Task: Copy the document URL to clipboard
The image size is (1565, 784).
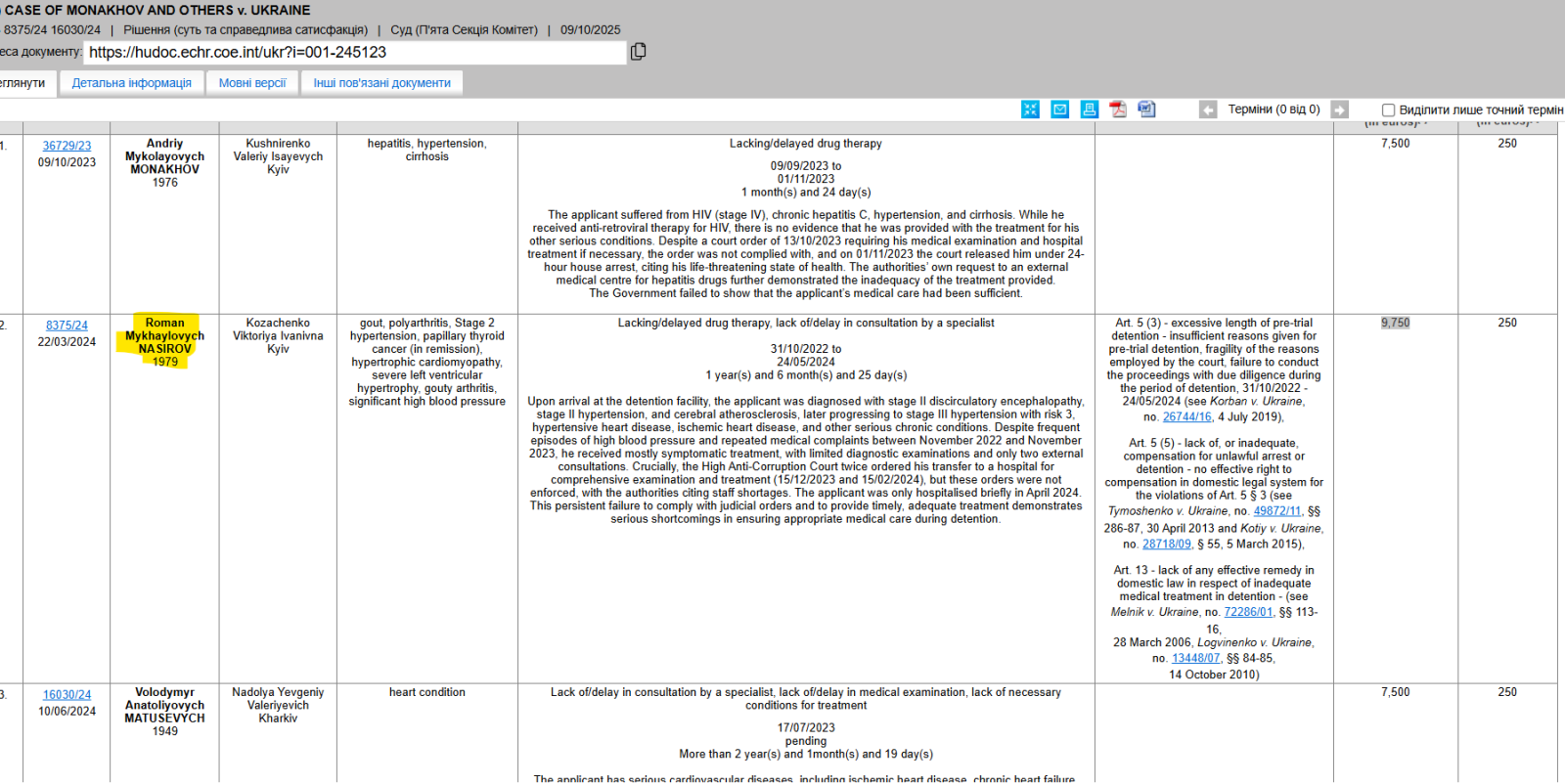Action: click(639, 52)
